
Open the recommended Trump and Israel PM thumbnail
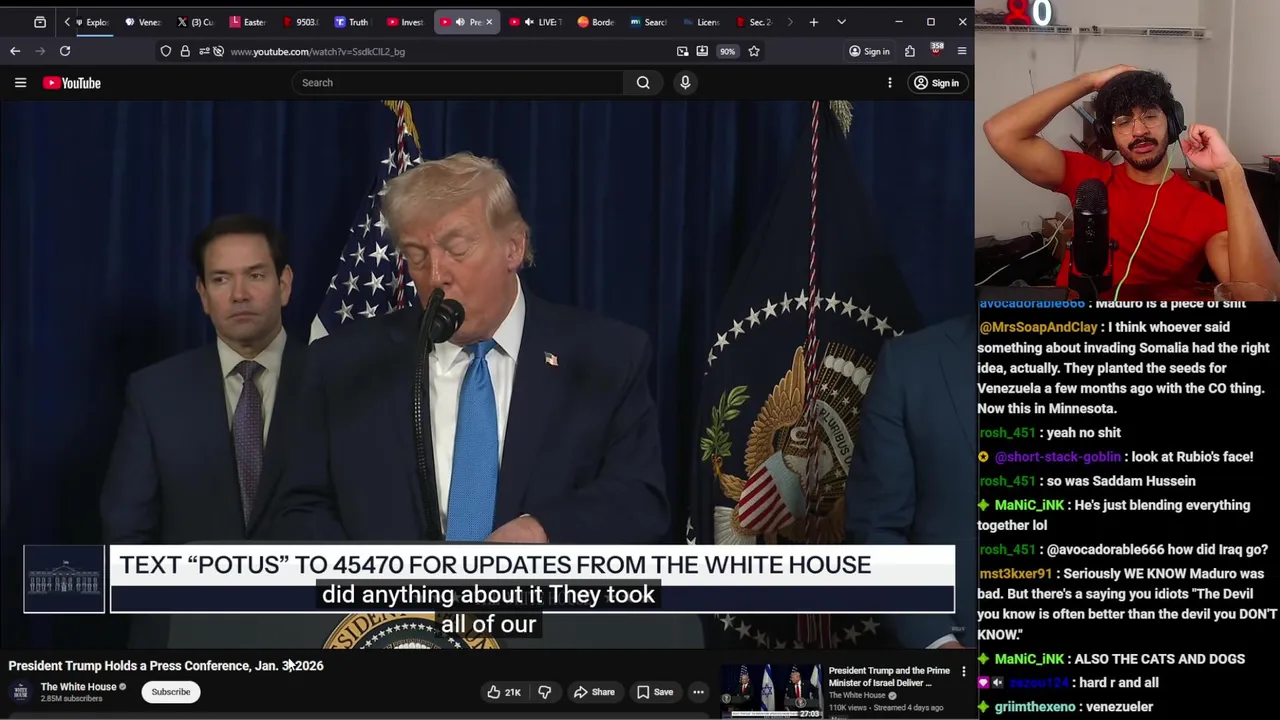pyautogui.click(x=771, y=690)
